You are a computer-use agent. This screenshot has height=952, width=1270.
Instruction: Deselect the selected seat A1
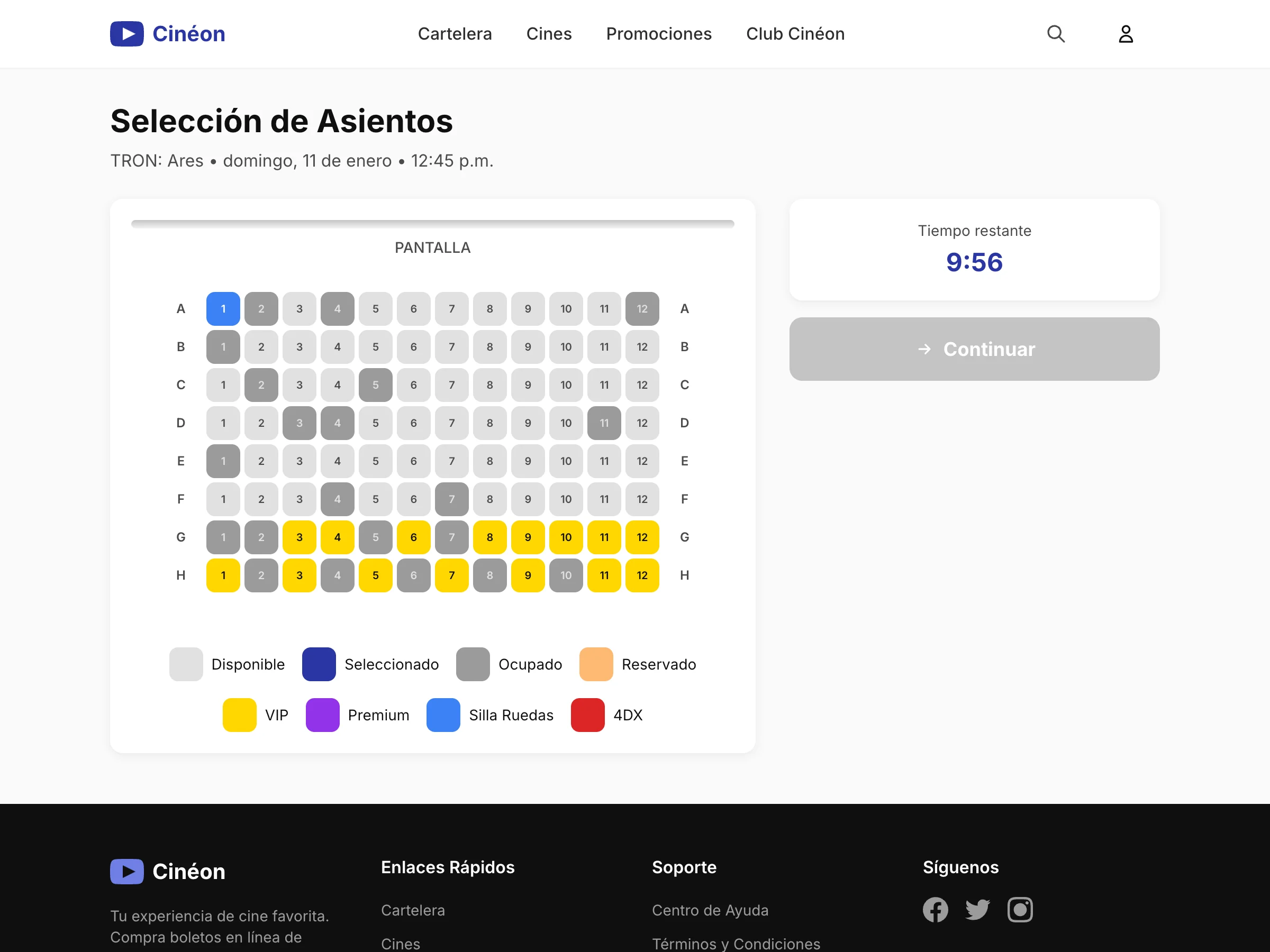pos(223,308)
